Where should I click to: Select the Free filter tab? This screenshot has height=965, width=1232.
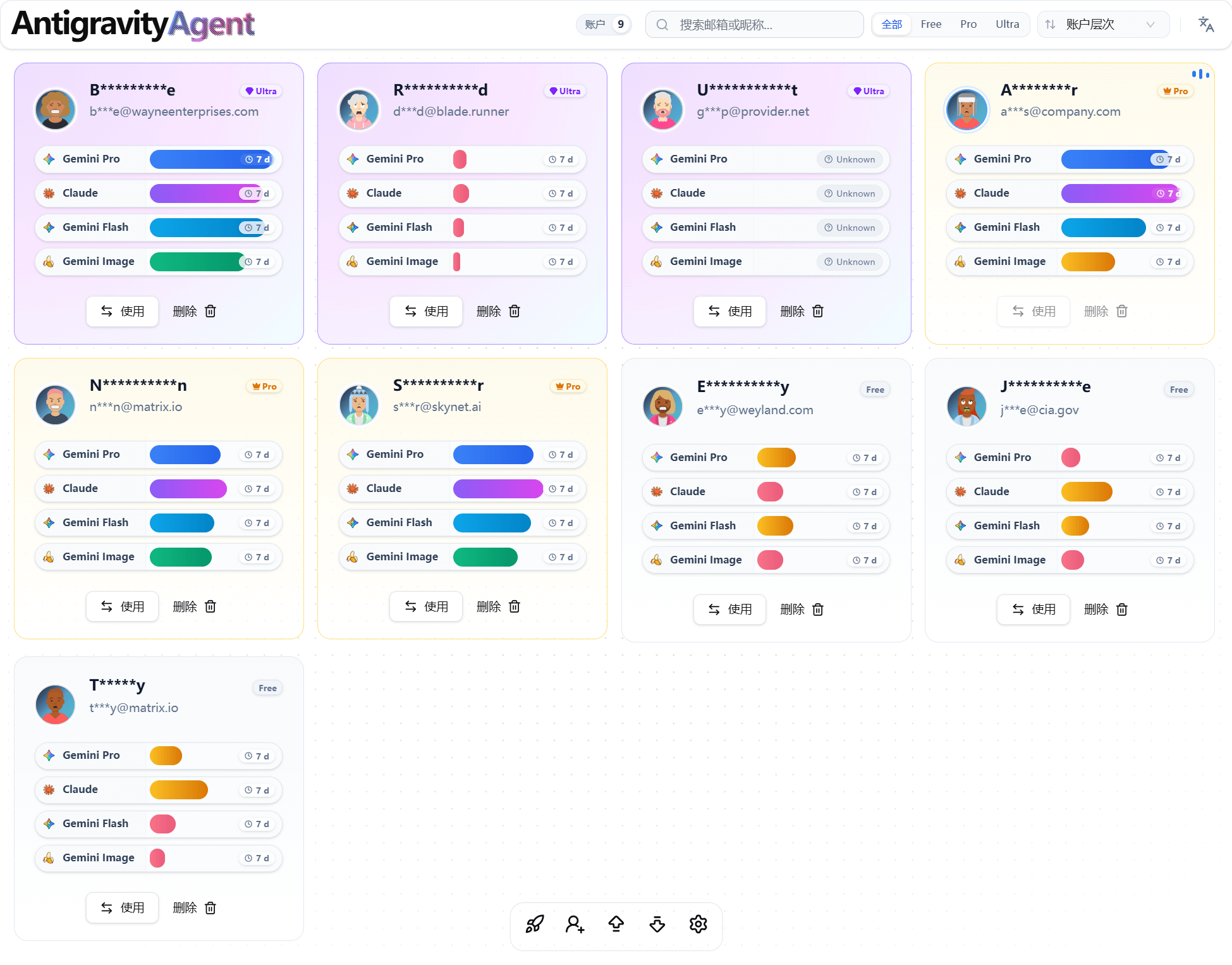pyautogui.click(x=931, y=25)
